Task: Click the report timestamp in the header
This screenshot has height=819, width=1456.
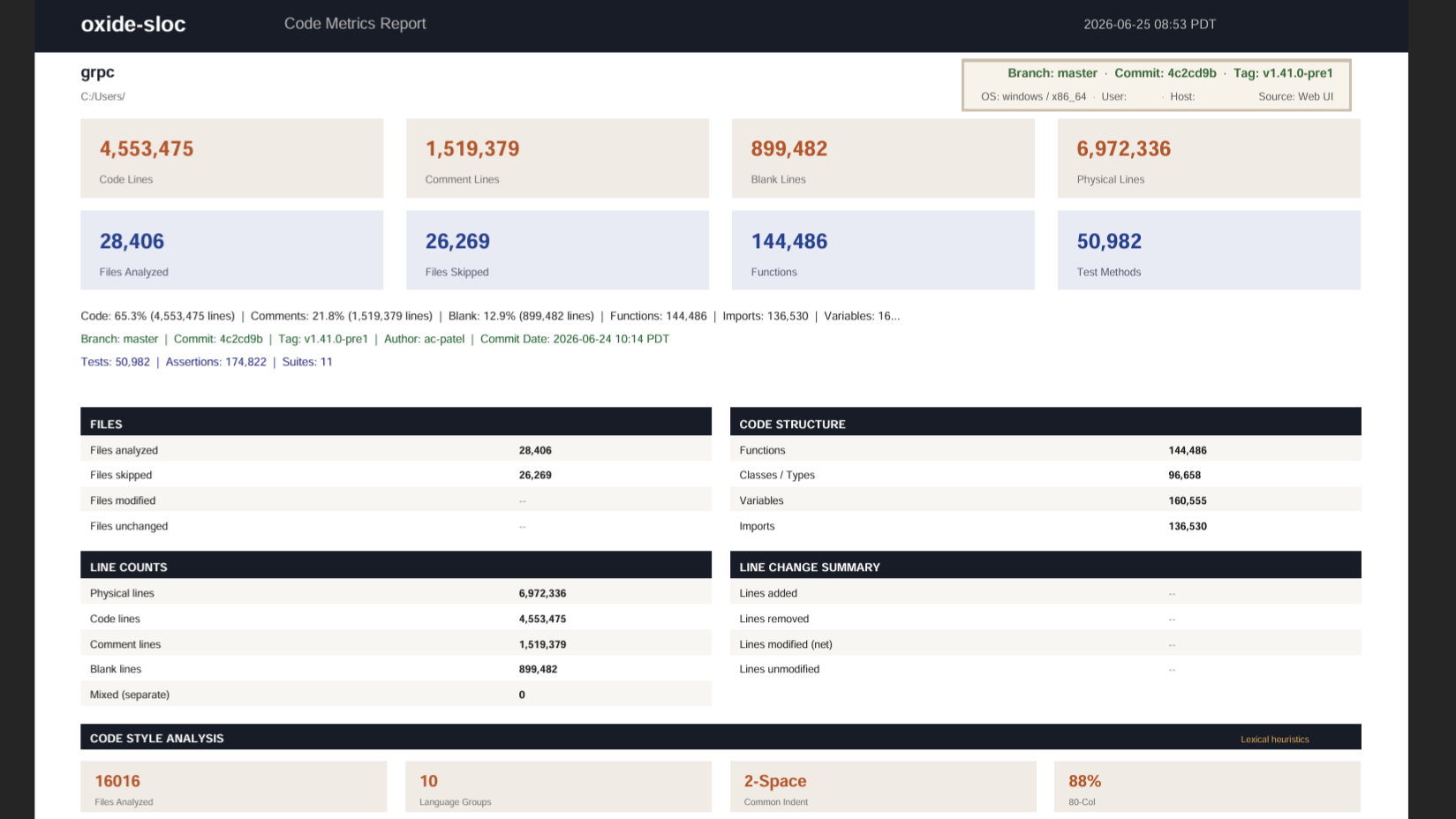Action: coord(1150,25)
